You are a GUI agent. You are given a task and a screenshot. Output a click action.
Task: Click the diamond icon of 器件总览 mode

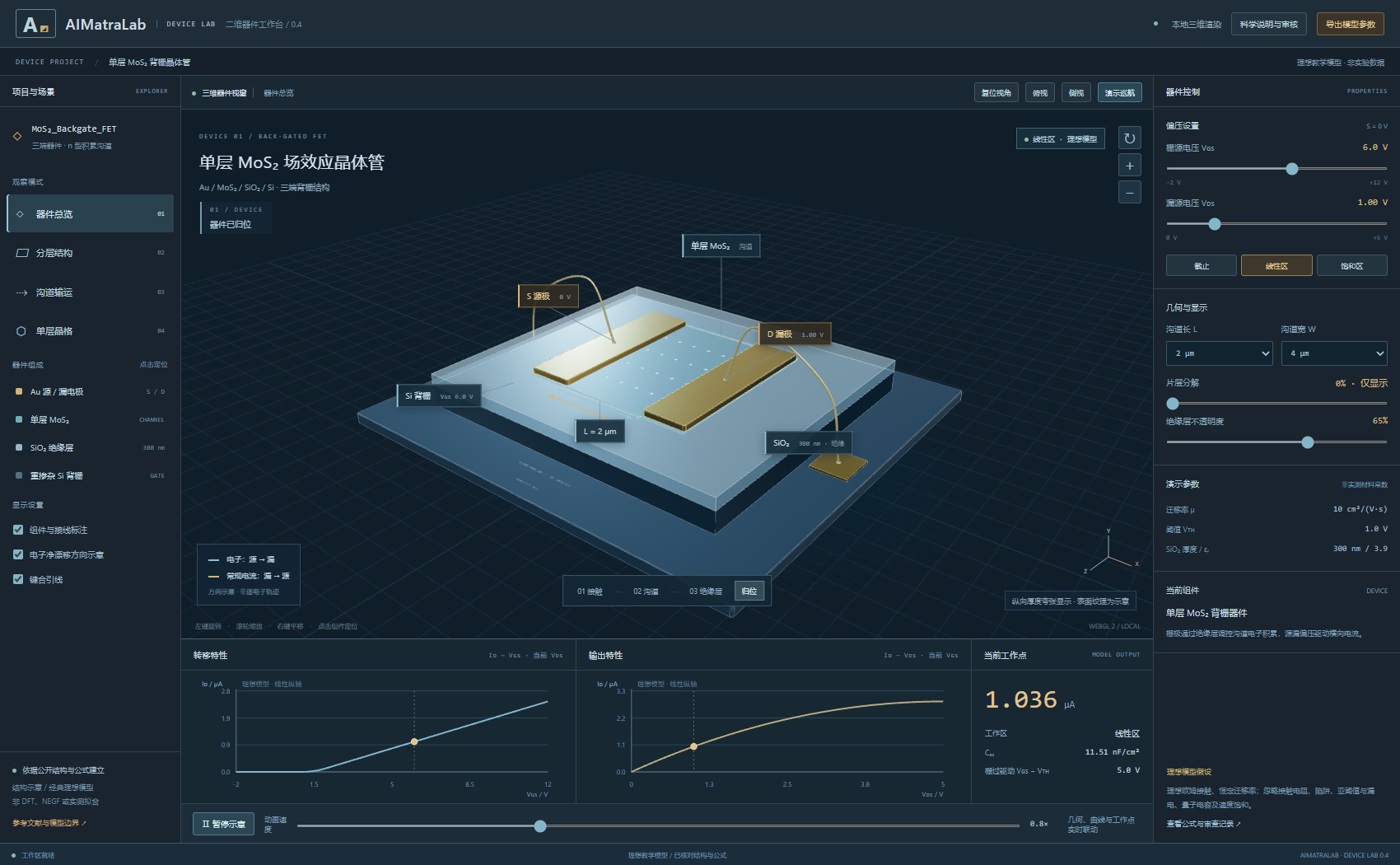point(20,214)
